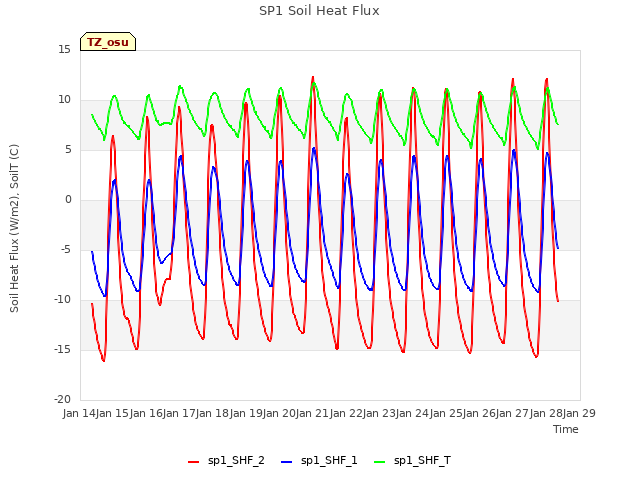This screenshot has height=480, width=640.
Task: Select the Jan 26 x-axis tick label
Action: 479,413
